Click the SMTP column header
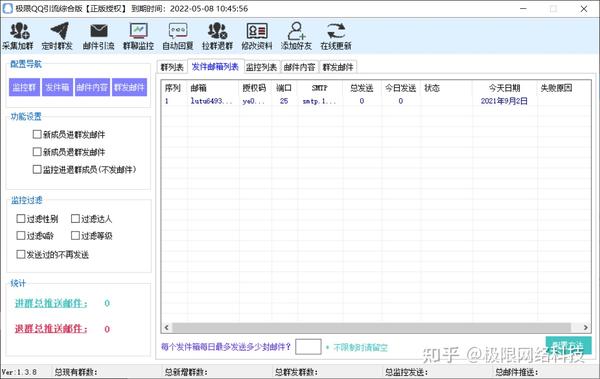Viewport: 600px width, 379px height. (x=320, y=88)
